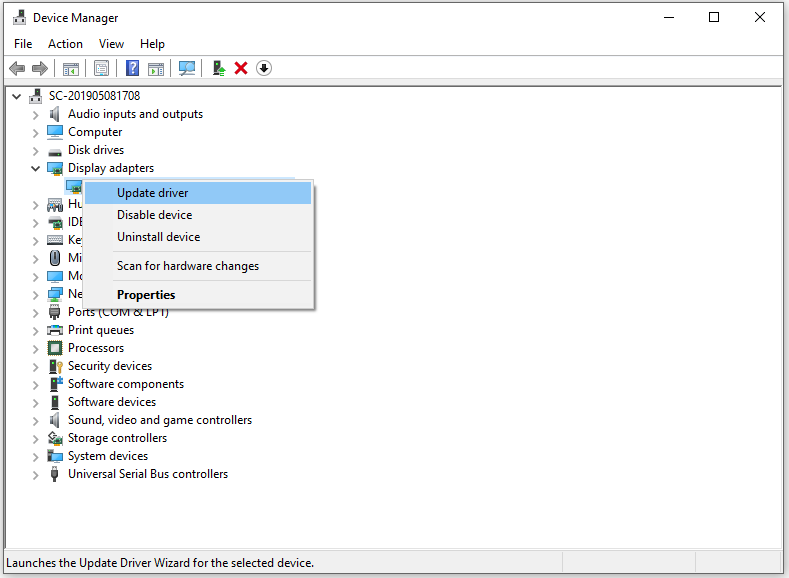Expand the Disk drives category
The height and width of the screenshot is (578, 789).
pos(35,151)
